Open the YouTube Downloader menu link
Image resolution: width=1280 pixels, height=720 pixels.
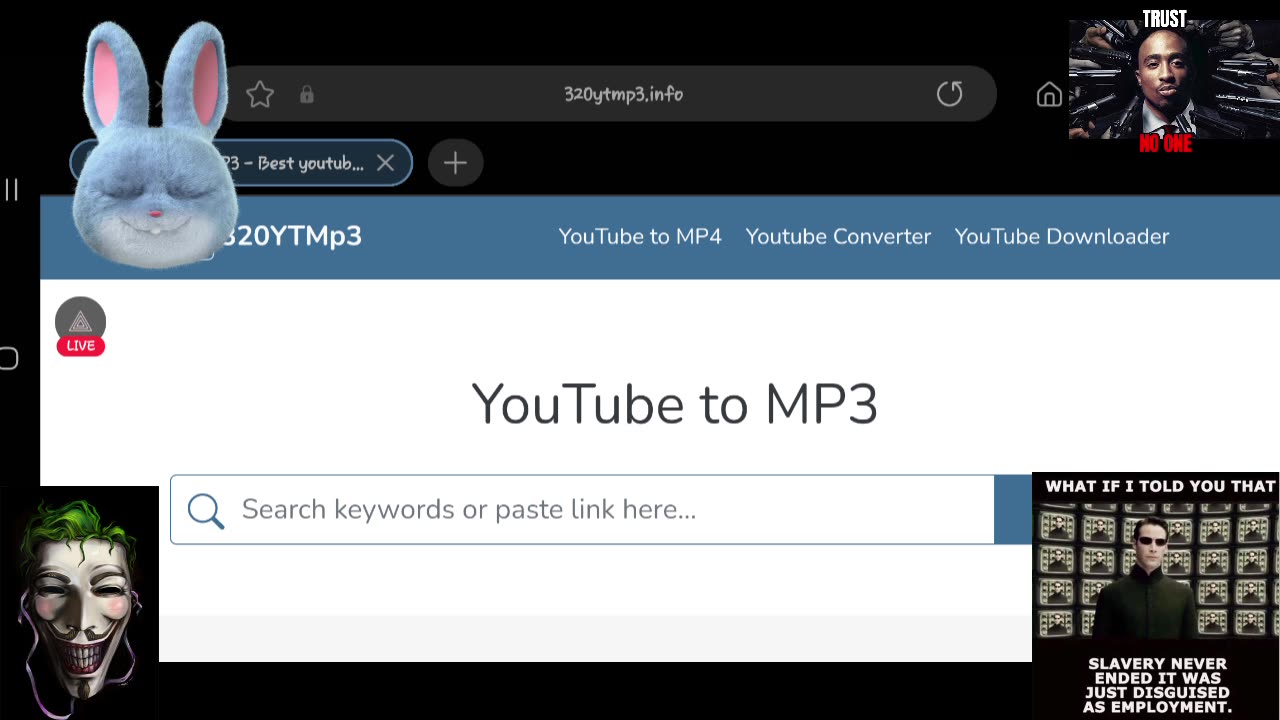pos(1062,236)
